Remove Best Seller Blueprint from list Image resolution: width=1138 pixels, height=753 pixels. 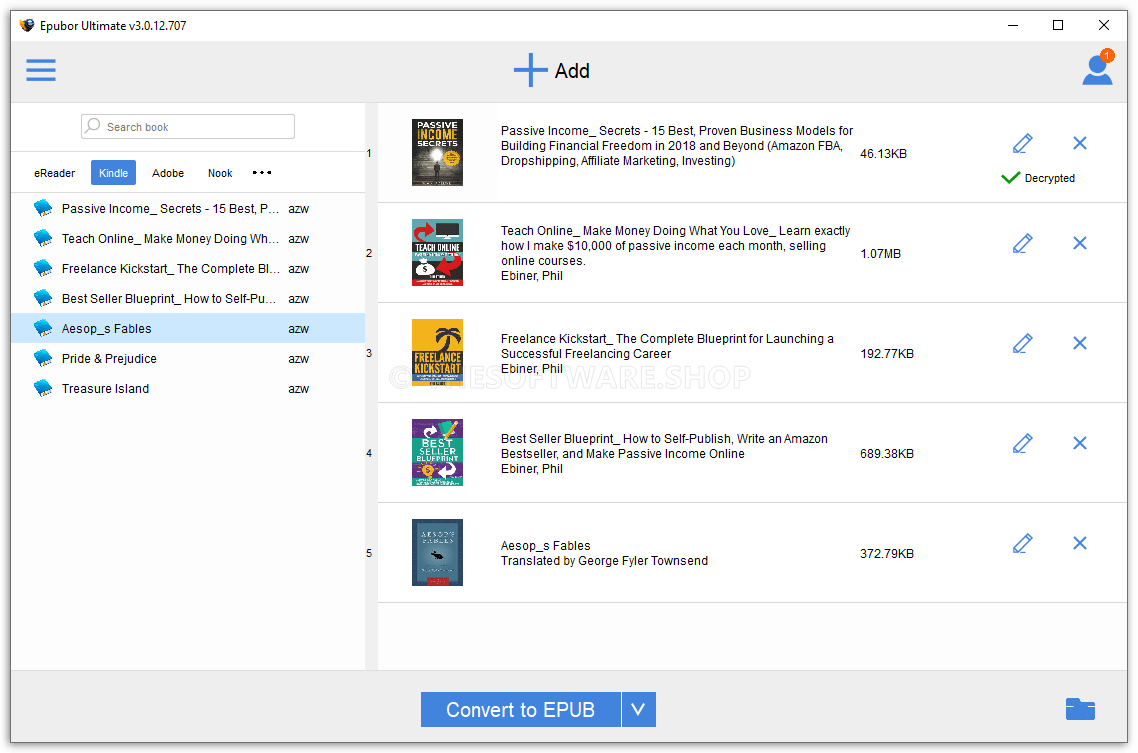pyautogui.click(x=1080, y=443)
